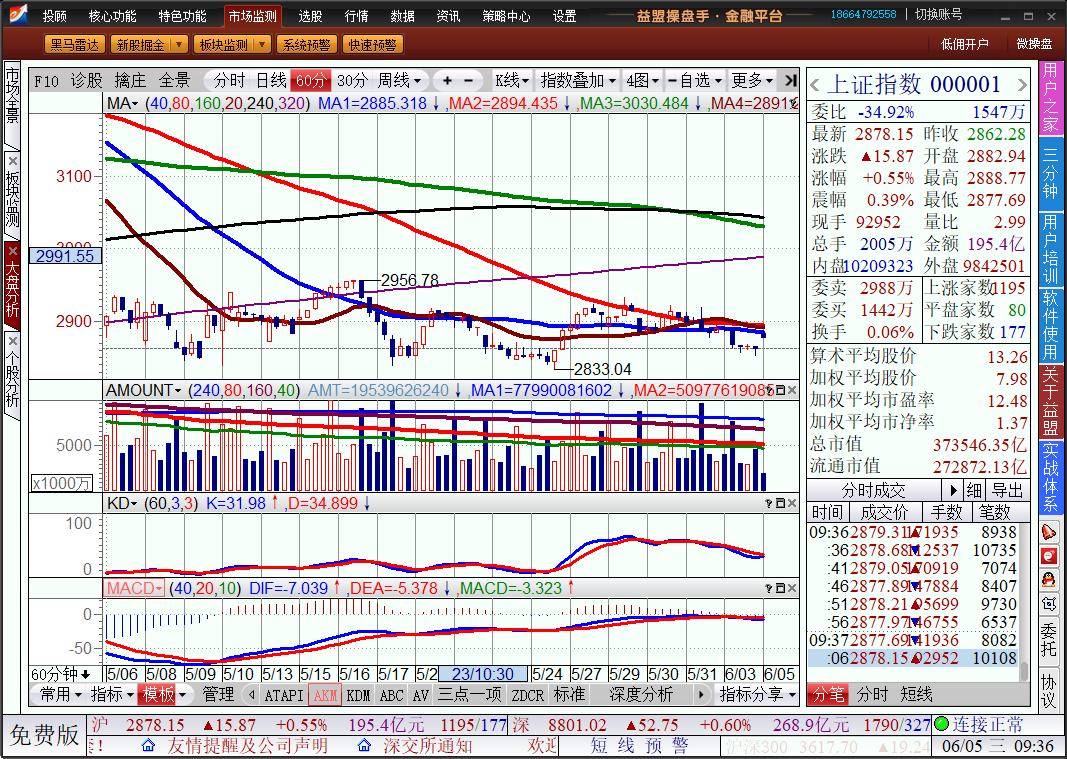The height and width of the screenshot is (759, 1067).
Task: Switch chart to 日线 period
Action: point(271,81)
